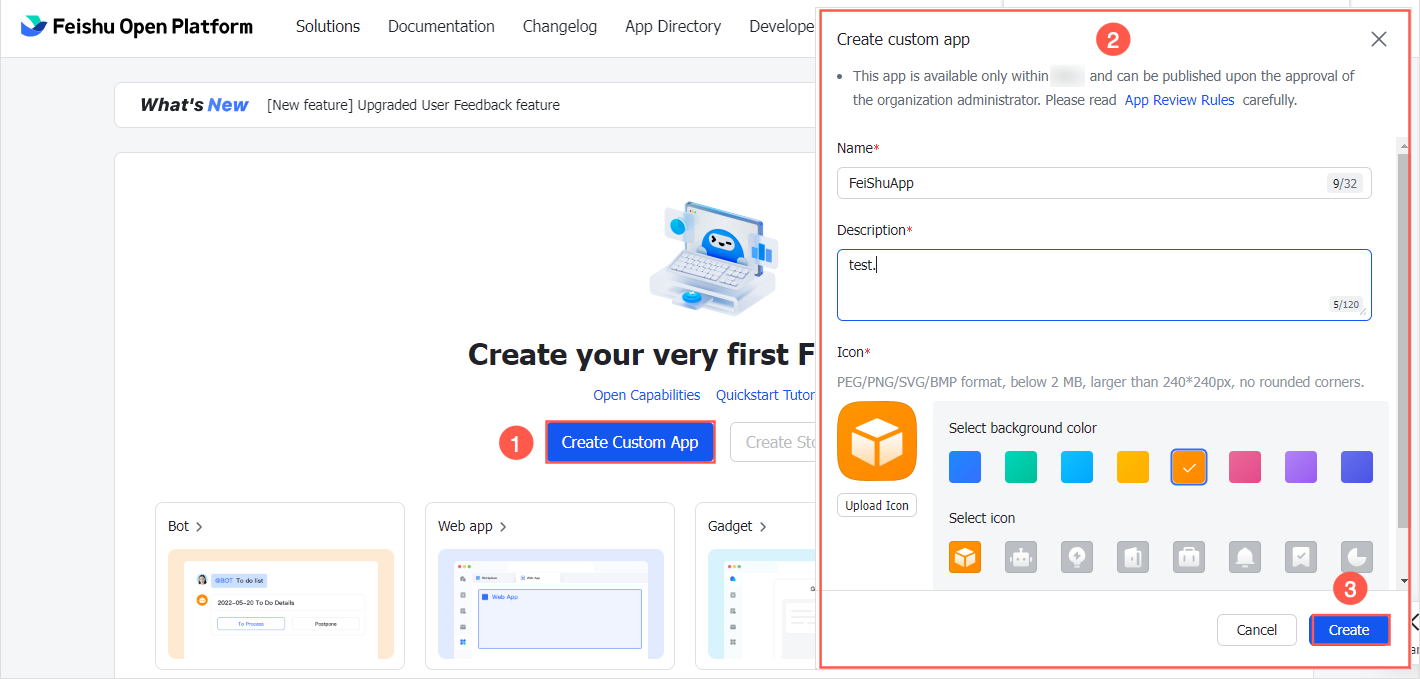
Task: Open the Solutions menu
Action: (328, 27)
